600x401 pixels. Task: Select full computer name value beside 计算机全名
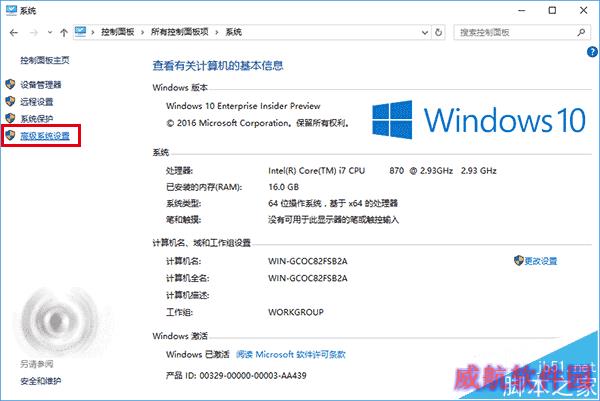coord(308,278)
